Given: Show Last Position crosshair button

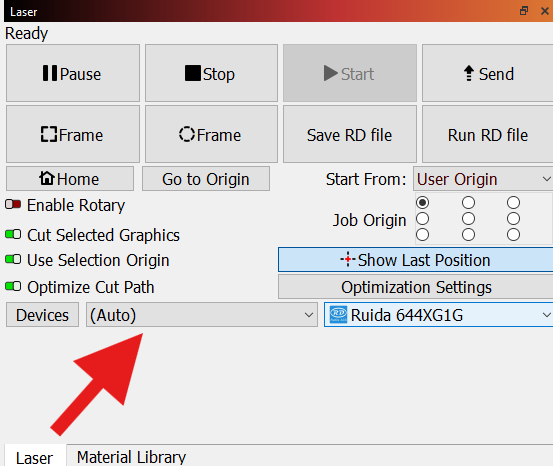Looking at the screenshot, I should [x=415, y=260].
